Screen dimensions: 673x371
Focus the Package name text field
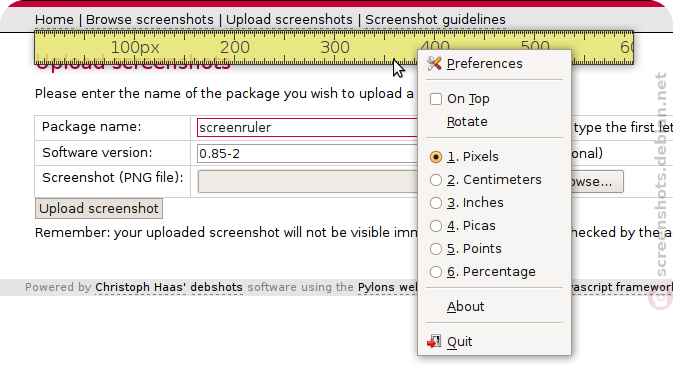(307, 128)
